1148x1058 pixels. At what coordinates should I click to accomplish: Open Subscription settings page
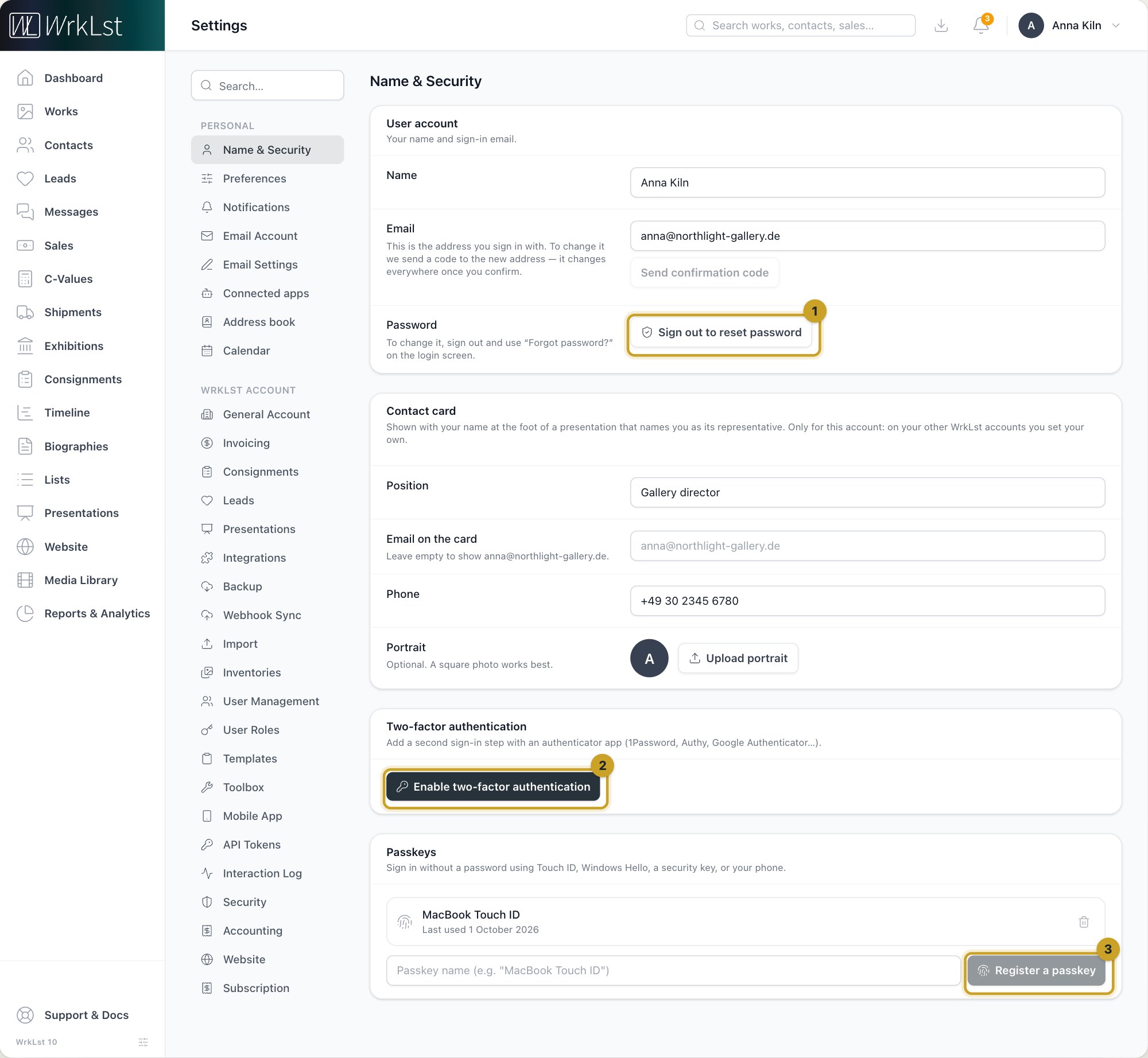[267, 988]
